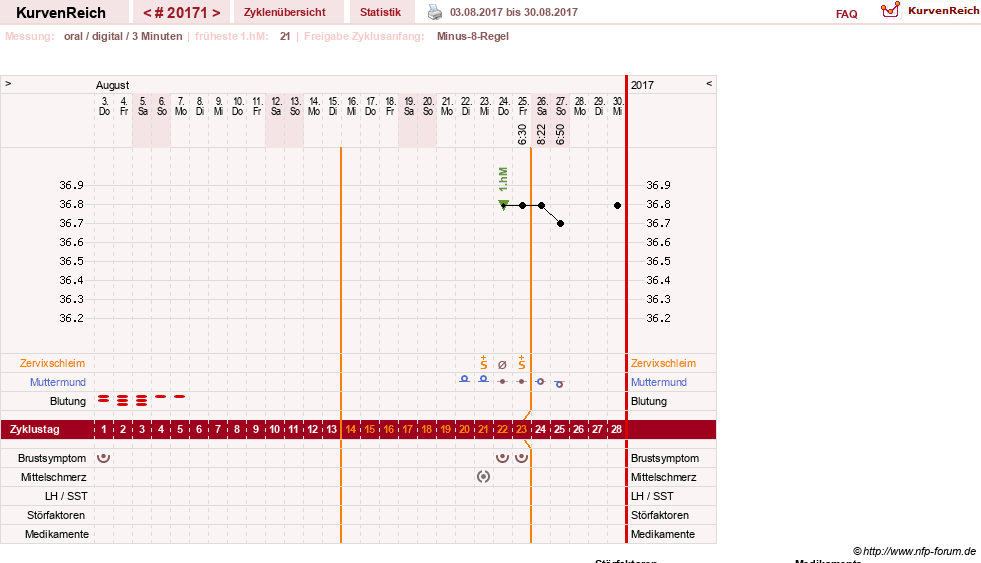Click the Muttermund symbol on day 22
Image resolution: width=981 pixels, height=563 pixels.
point(502,381)
